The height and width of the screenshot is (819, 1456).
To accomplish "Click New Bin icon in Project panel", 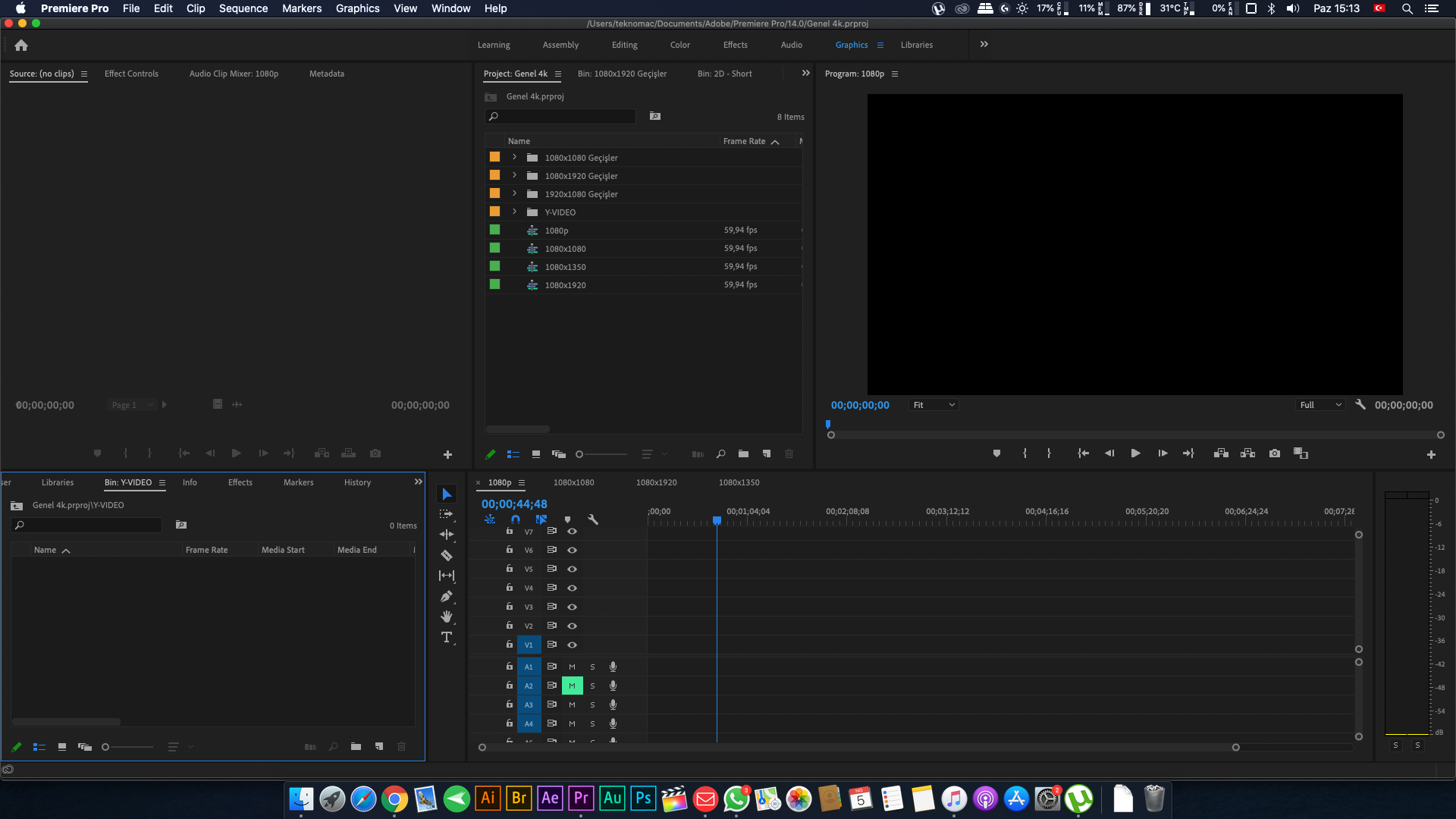I will [743, 453].
